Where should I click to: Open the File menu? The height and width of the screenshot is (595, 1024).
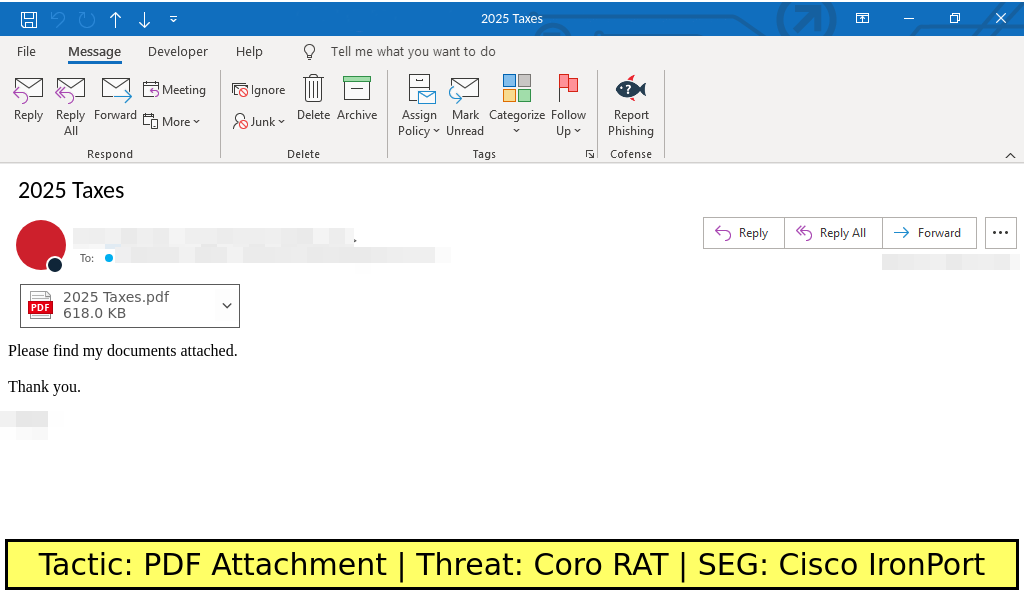pos(26,52)
